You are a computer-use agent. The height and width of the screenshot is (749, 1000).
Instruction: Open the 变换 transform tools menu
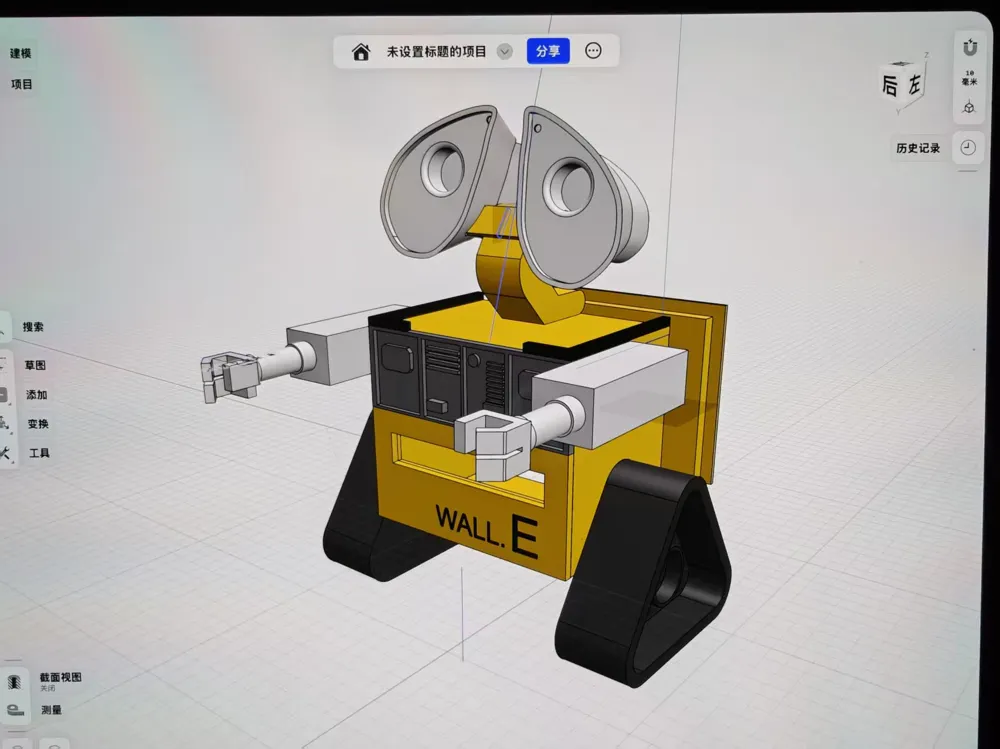point(38,424)
